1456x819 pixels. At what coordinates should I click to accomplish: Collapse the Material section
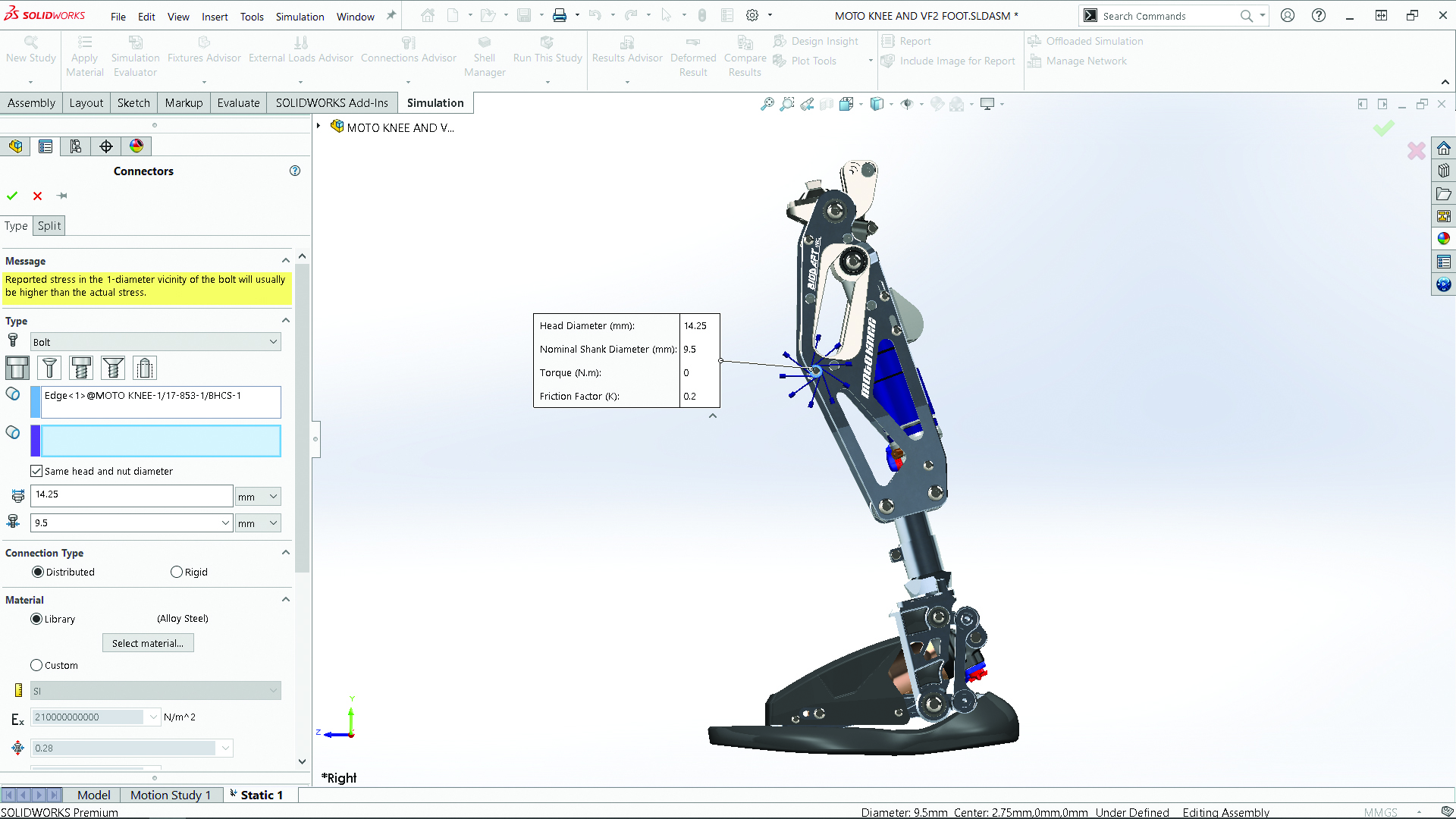(x=286, y=600)
